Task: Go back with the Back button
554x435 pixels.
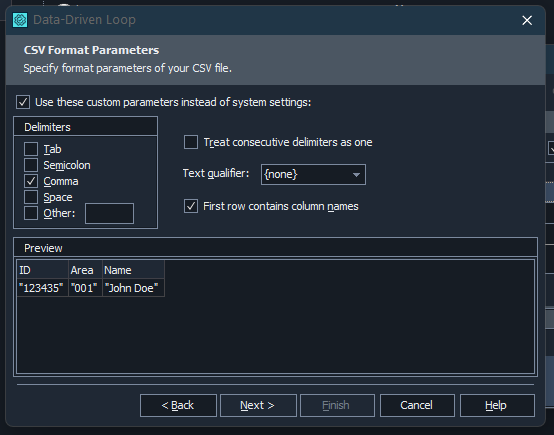Action: [x=178, y=405]
